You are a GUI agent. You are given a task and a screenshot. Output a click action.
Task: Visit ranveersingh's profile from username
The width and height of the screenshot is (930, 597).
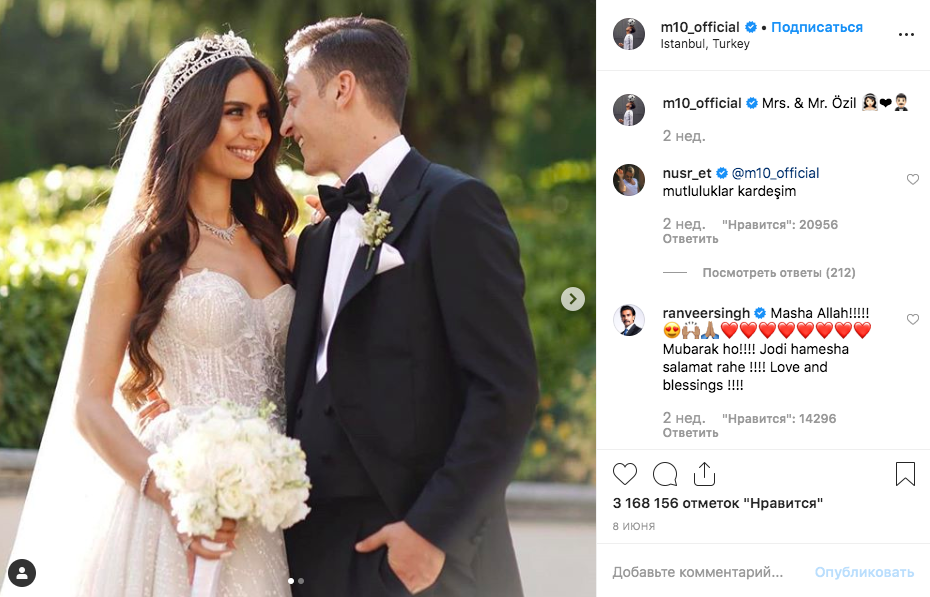coord(706,313)
